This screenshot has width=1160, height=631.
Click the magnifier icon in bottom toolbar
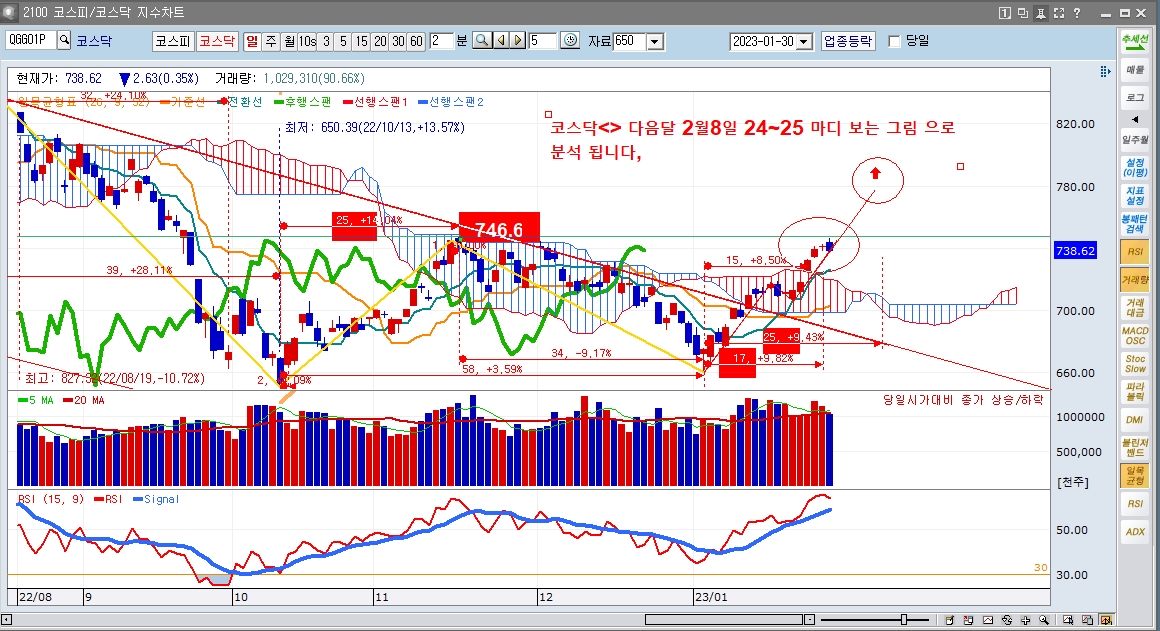click(x=1043, y=620)
